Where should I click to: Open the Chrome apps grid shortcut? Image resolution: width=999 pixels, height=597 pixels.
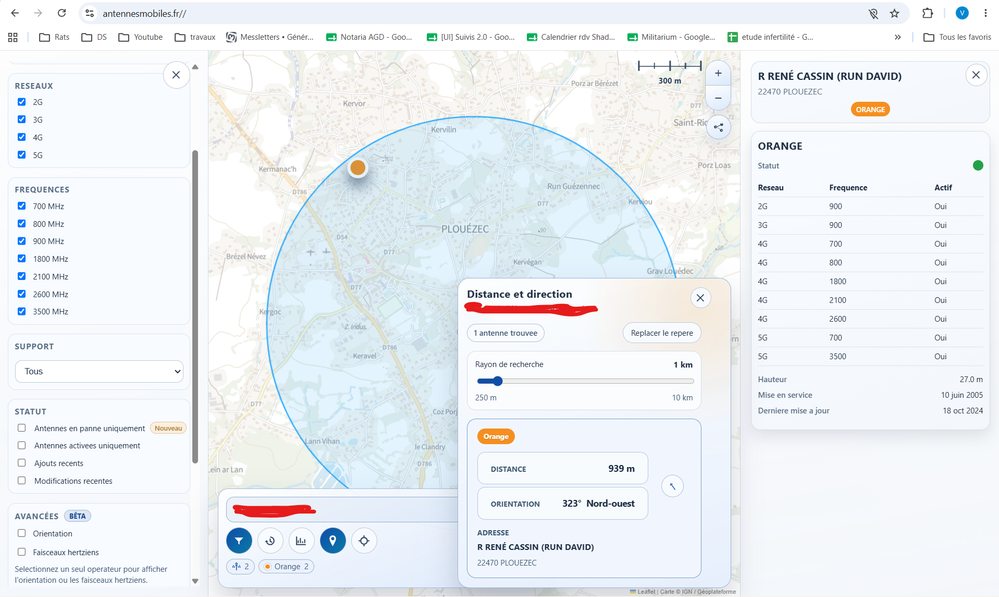[x=13, y=37]
